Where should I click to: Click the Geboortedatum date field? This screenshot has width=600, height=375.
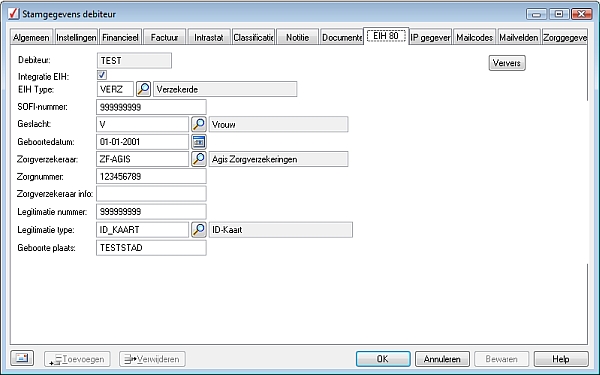click(x=142, y=142)
